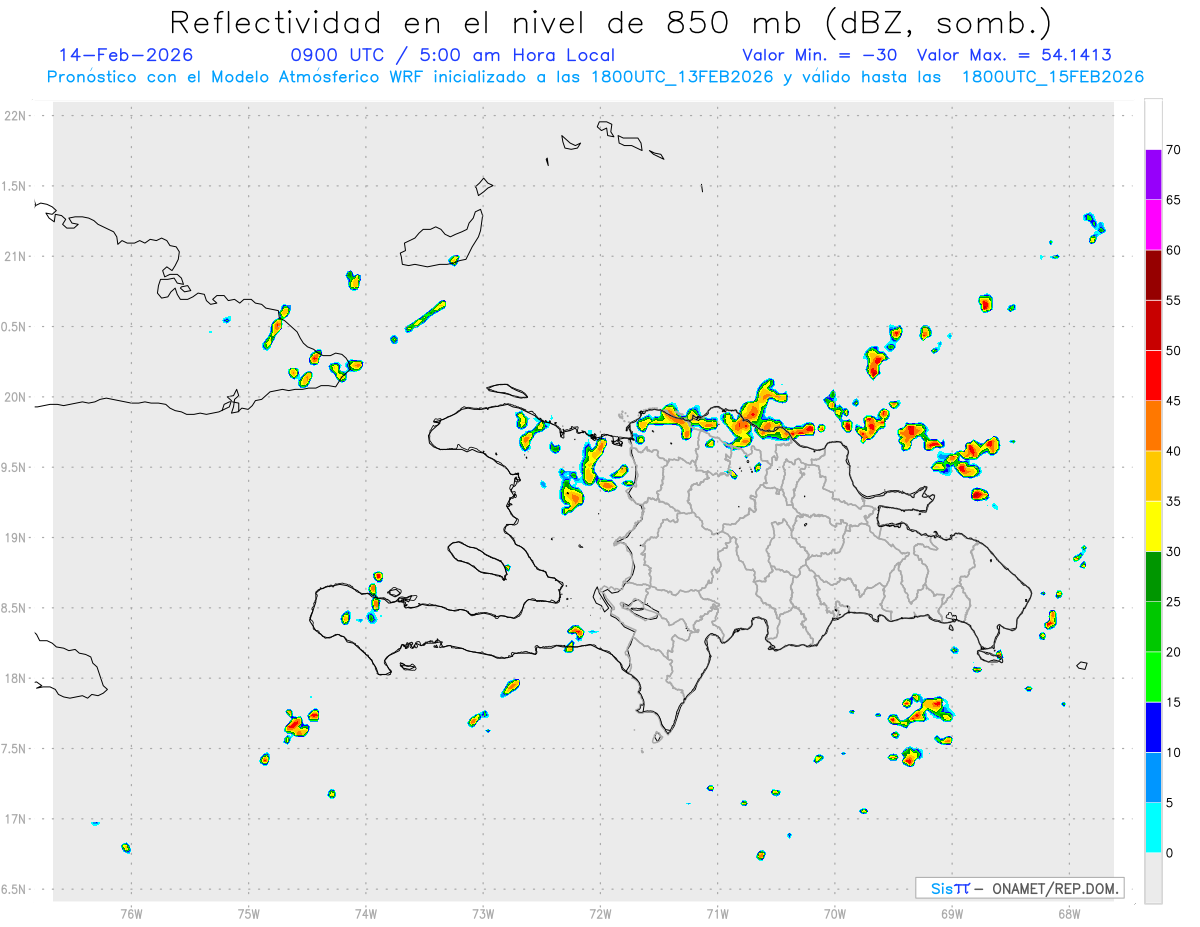Select the '73W' longitude axis label

click(x=483, y=913)
